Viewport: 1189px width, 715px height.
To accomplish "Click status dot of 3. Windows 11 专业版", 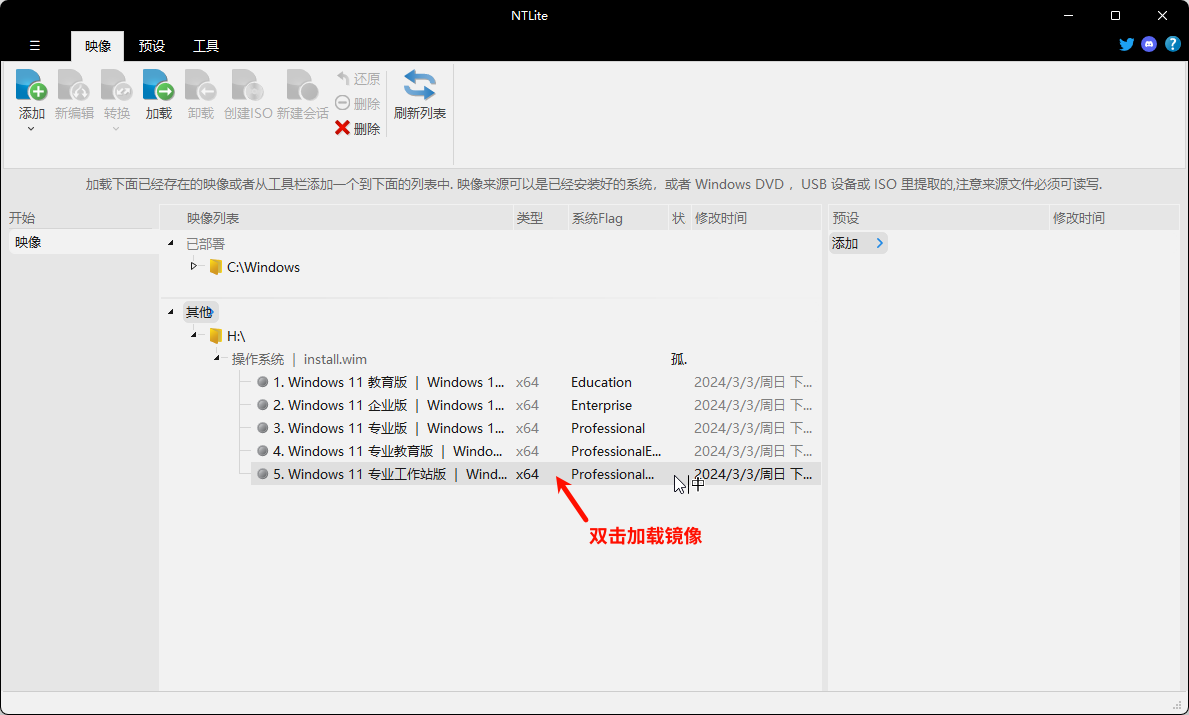I will [263, 428].
